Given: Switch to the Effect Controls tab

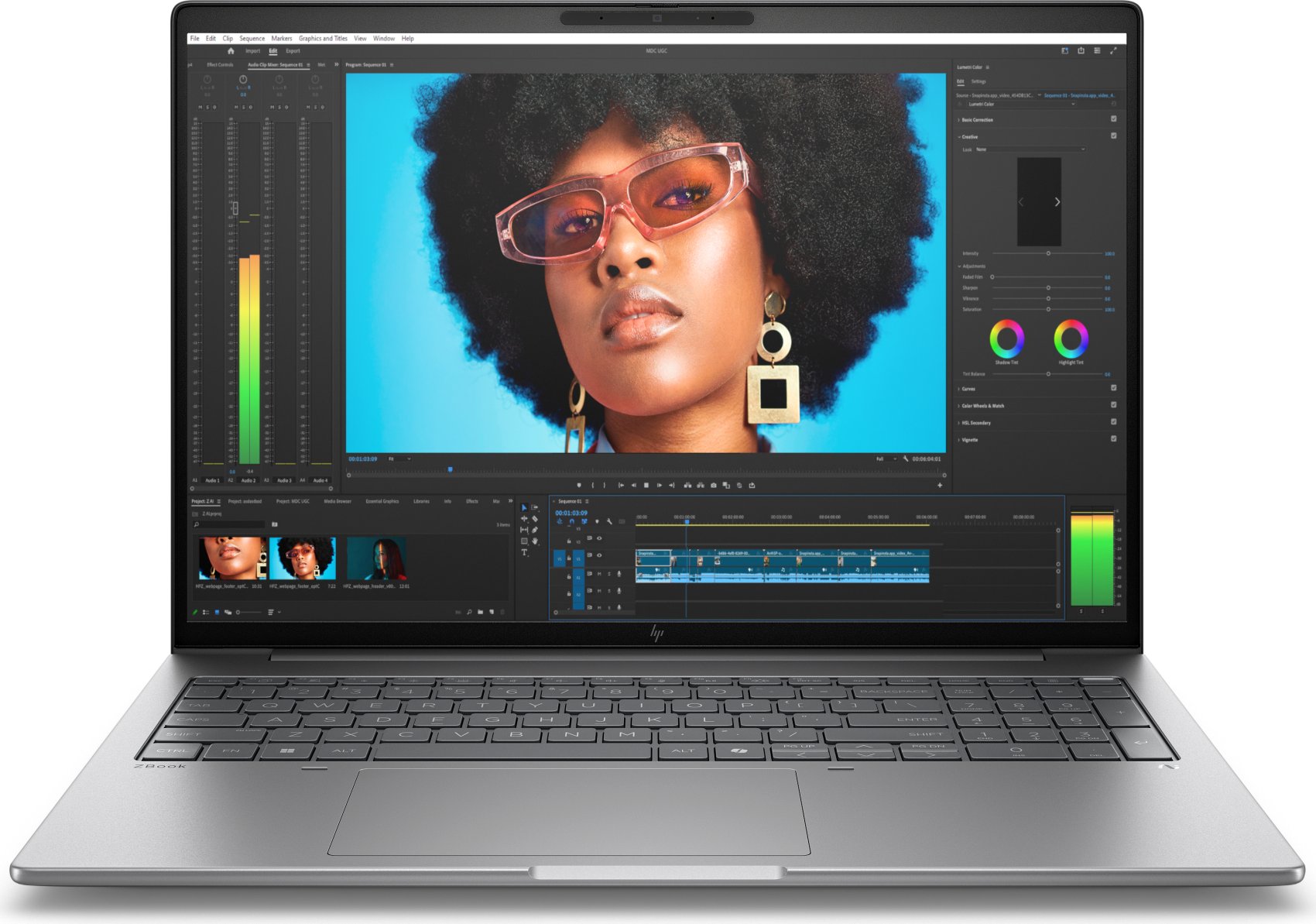Looking at the screenshot, I should click(x=220, y=65).
